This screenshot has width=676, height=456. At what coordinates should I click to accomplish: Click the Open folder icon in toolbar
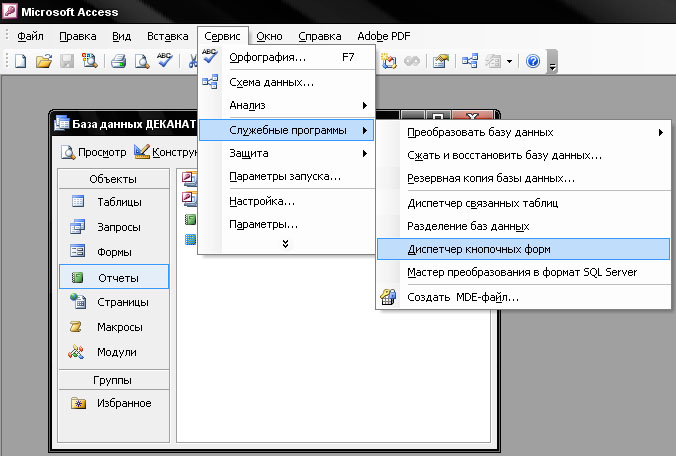point(44,61)
